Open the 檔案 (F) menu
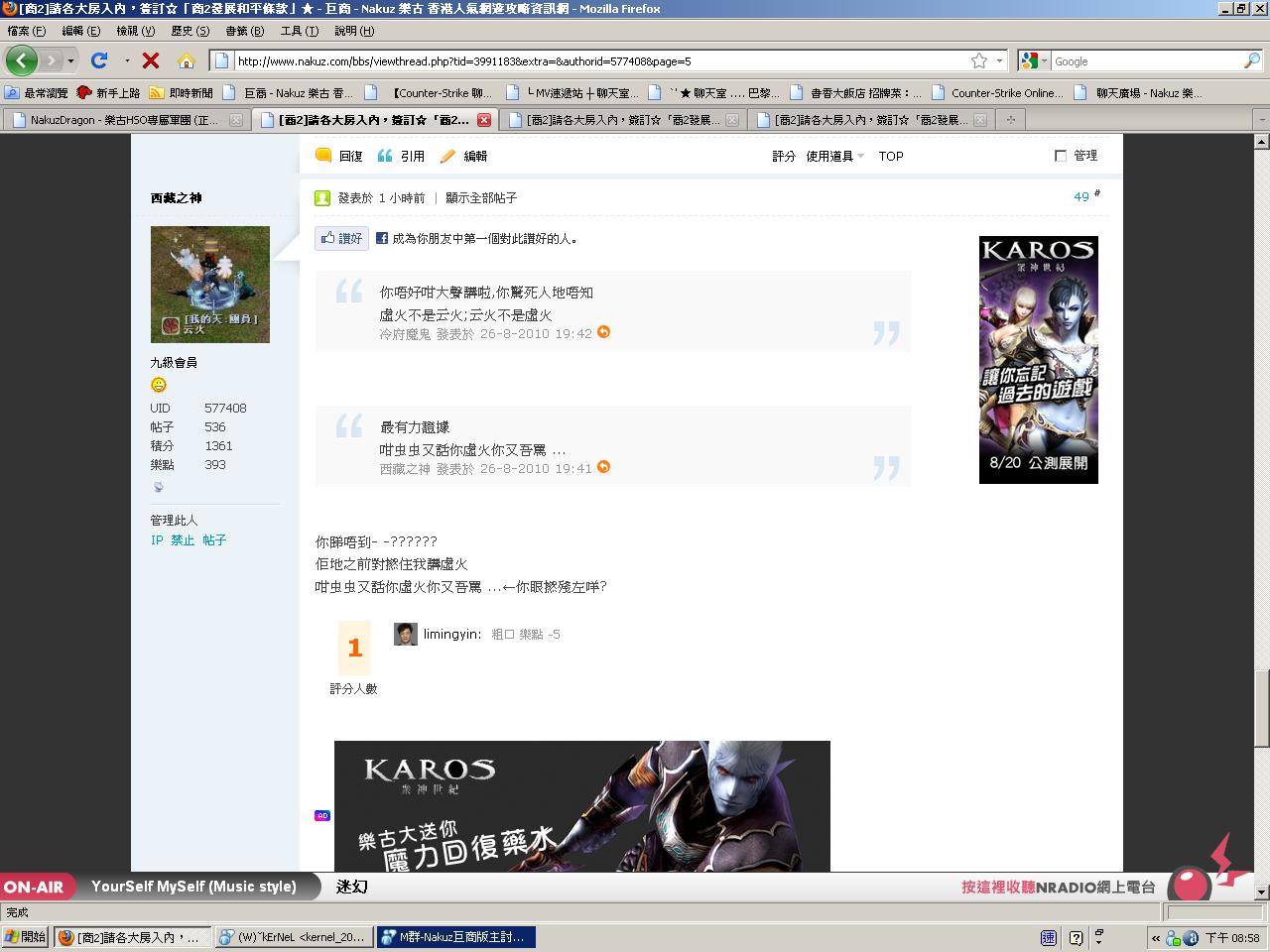The width and height of the screenshot is (1270, 952). [x=26, y=31]
